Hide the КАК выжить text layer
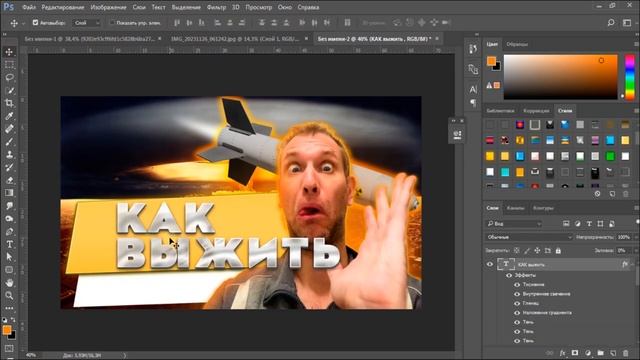The image size is (640, 360). pyautogui.click(x=490, y=264)
